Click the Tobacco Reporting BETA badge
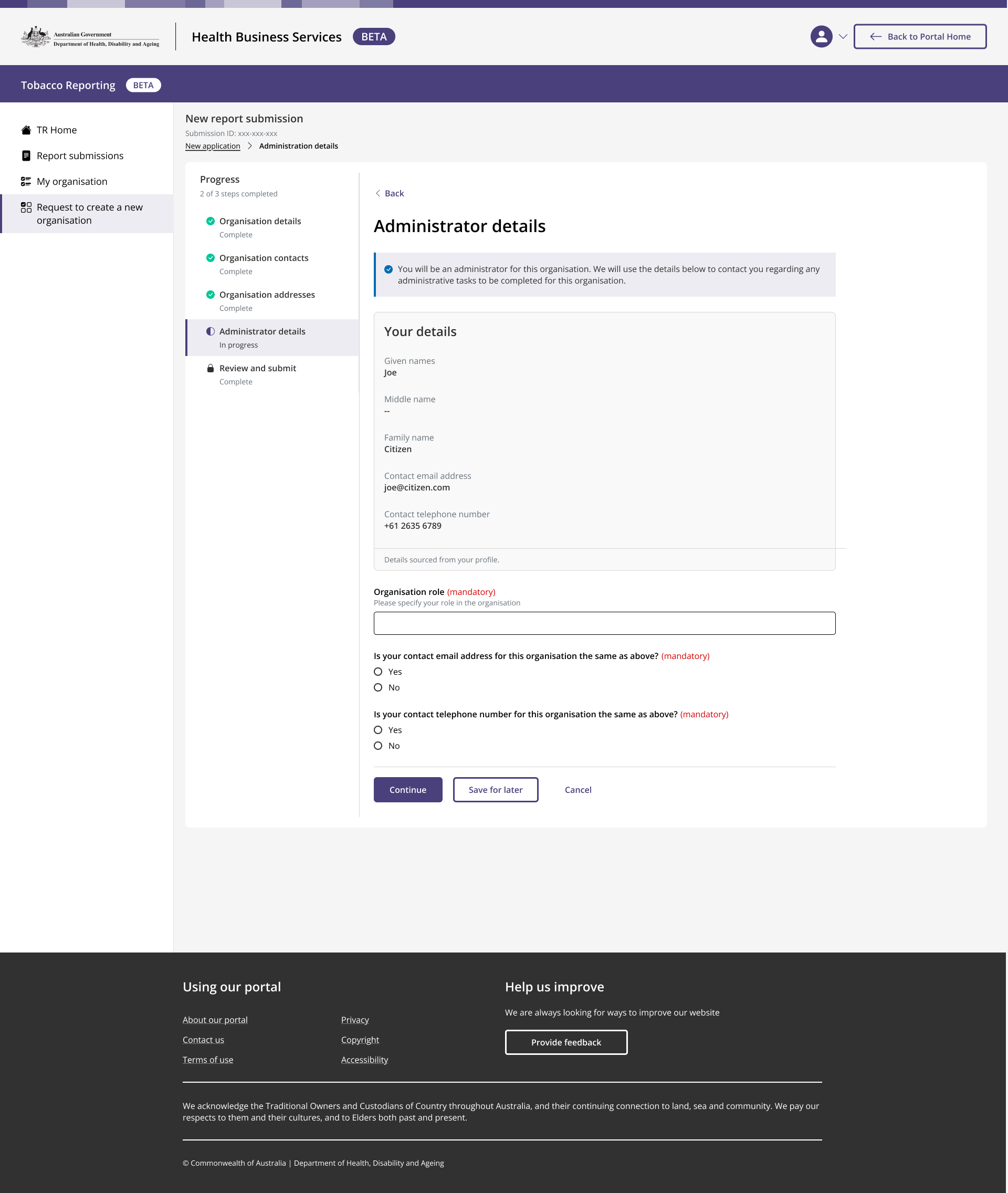The height and width of the screenshot is (1193, 1008). pos(143,85)
